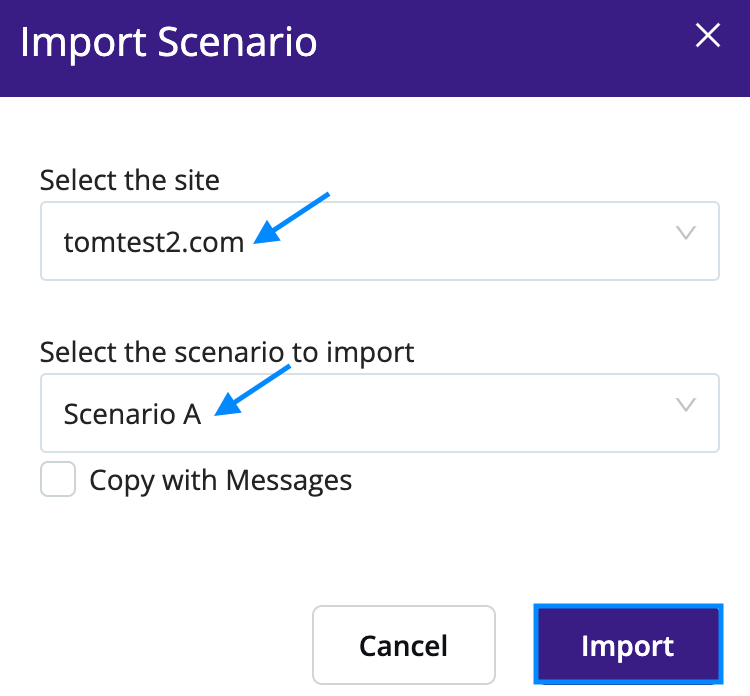Enable the Copy with Messages checkbox

[x=58, y=479]
